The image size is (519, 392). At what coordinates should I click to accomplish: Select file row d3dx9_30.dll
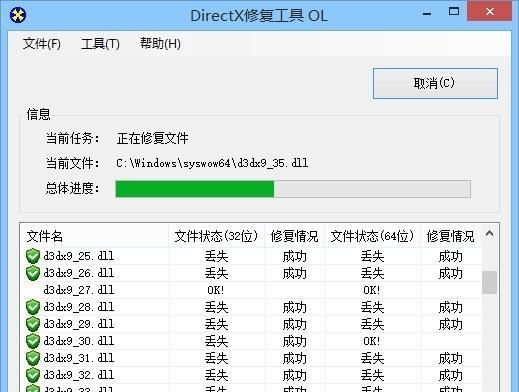point(251,341)
